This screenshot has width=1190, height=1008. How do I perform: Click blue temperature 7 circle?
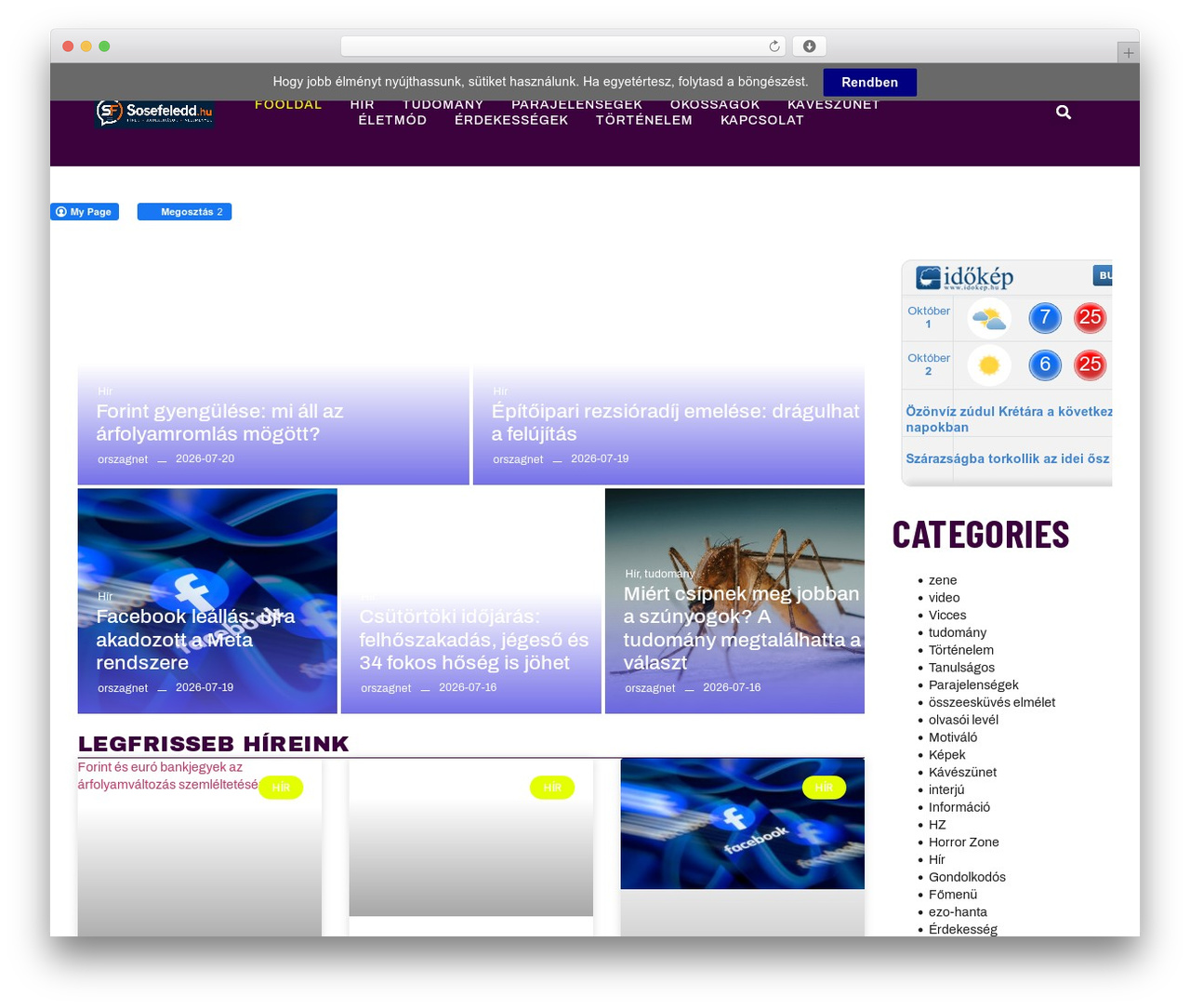point(1045,318)
